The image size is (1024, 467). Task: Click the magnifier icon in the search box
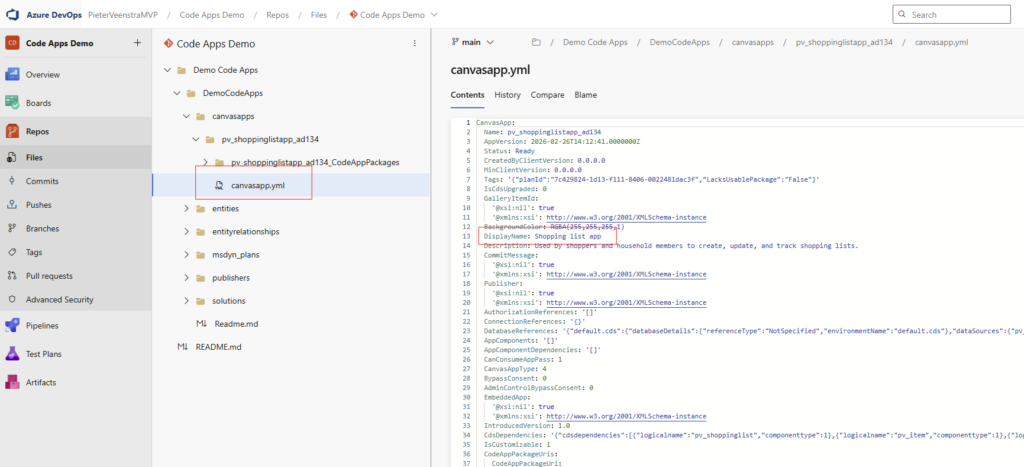[x=902, y=14]
